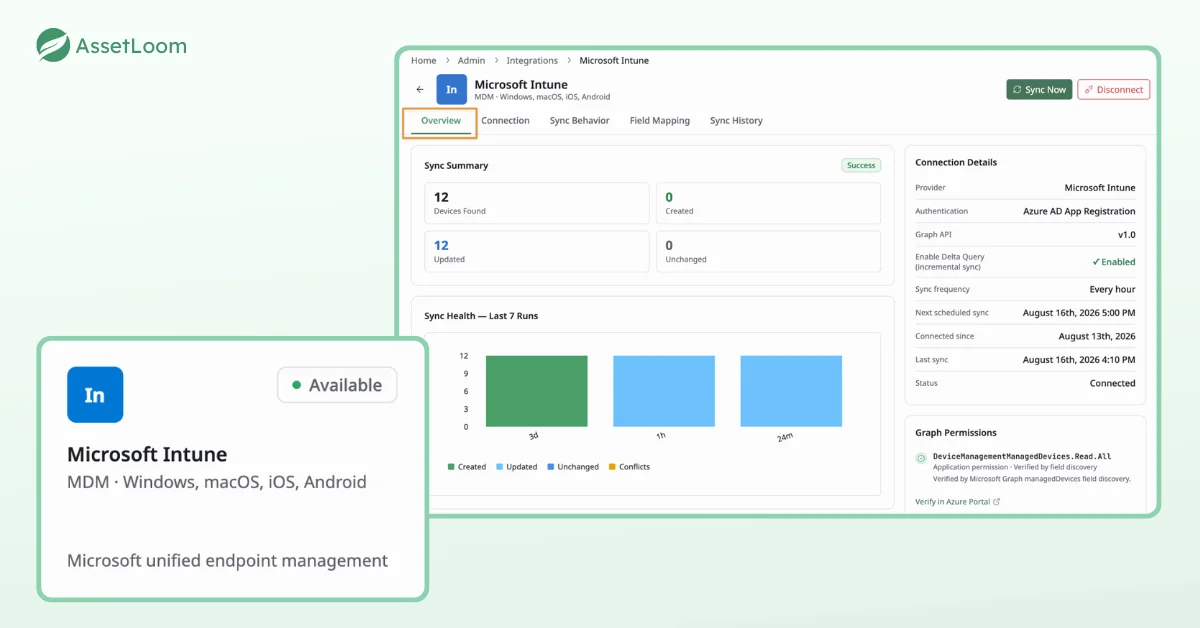Click the green 3d bar in chart
This screenshot has width=1200, height=628.
(536, 391)
